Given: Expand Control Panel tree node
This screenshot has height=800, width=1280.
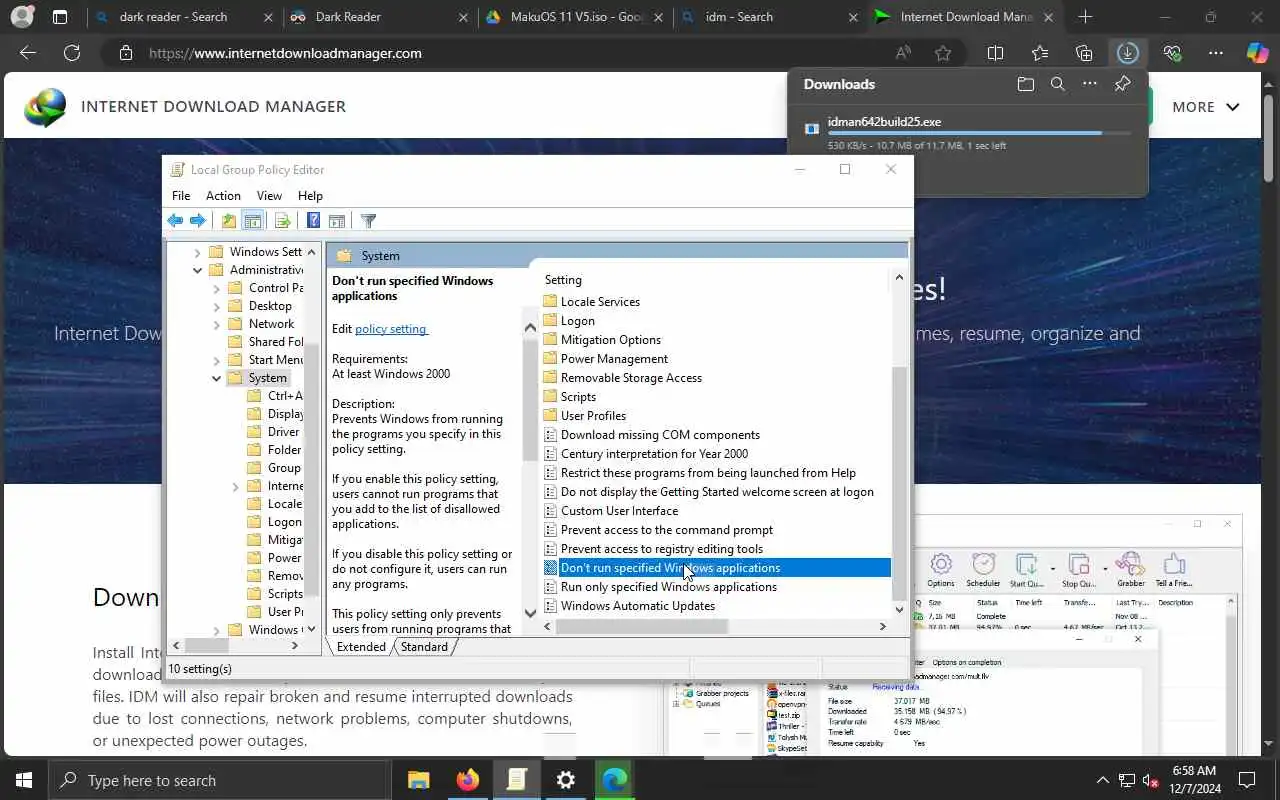Looking at the screenshot, I should click(216, 288).
